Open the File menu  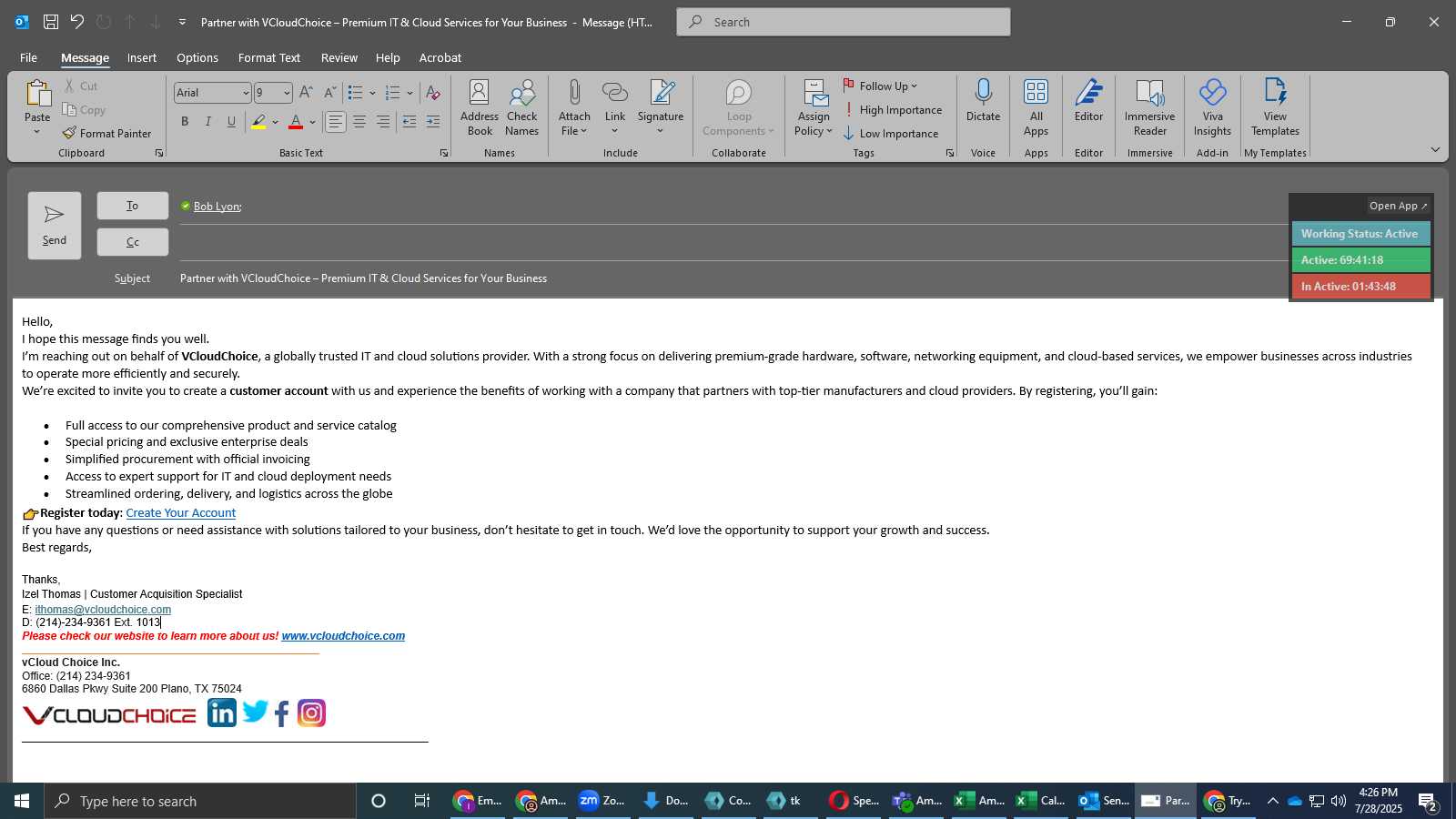click(28, 57)
